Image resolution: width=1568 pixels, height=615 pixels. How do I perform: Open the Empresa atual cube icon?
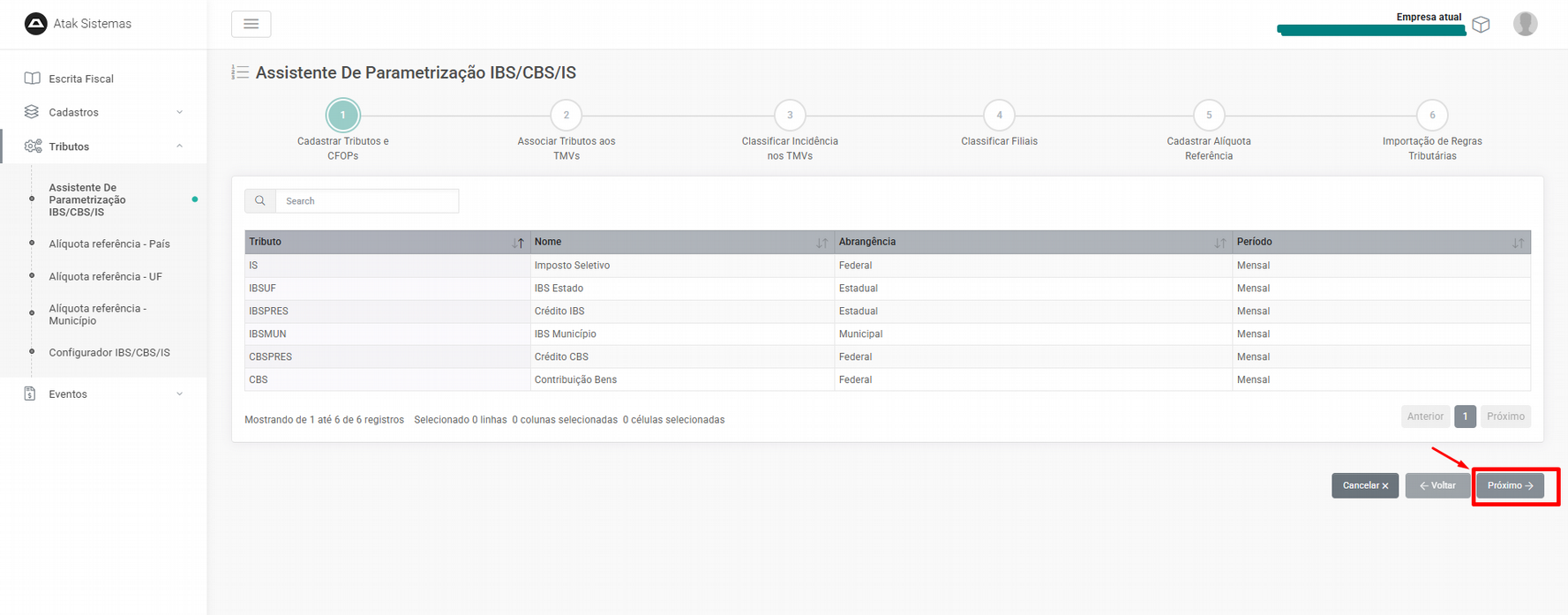pos(1481,25)
